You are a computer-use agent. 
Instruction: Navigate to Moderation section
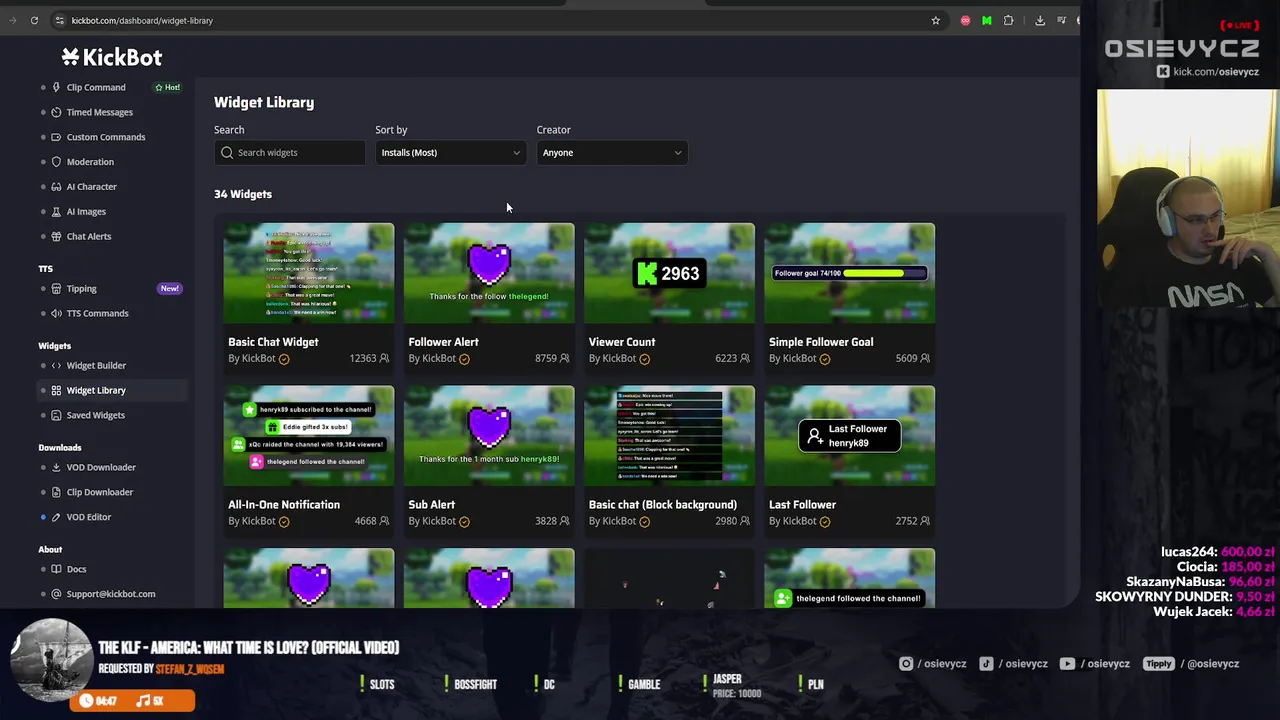coord(90,162)
